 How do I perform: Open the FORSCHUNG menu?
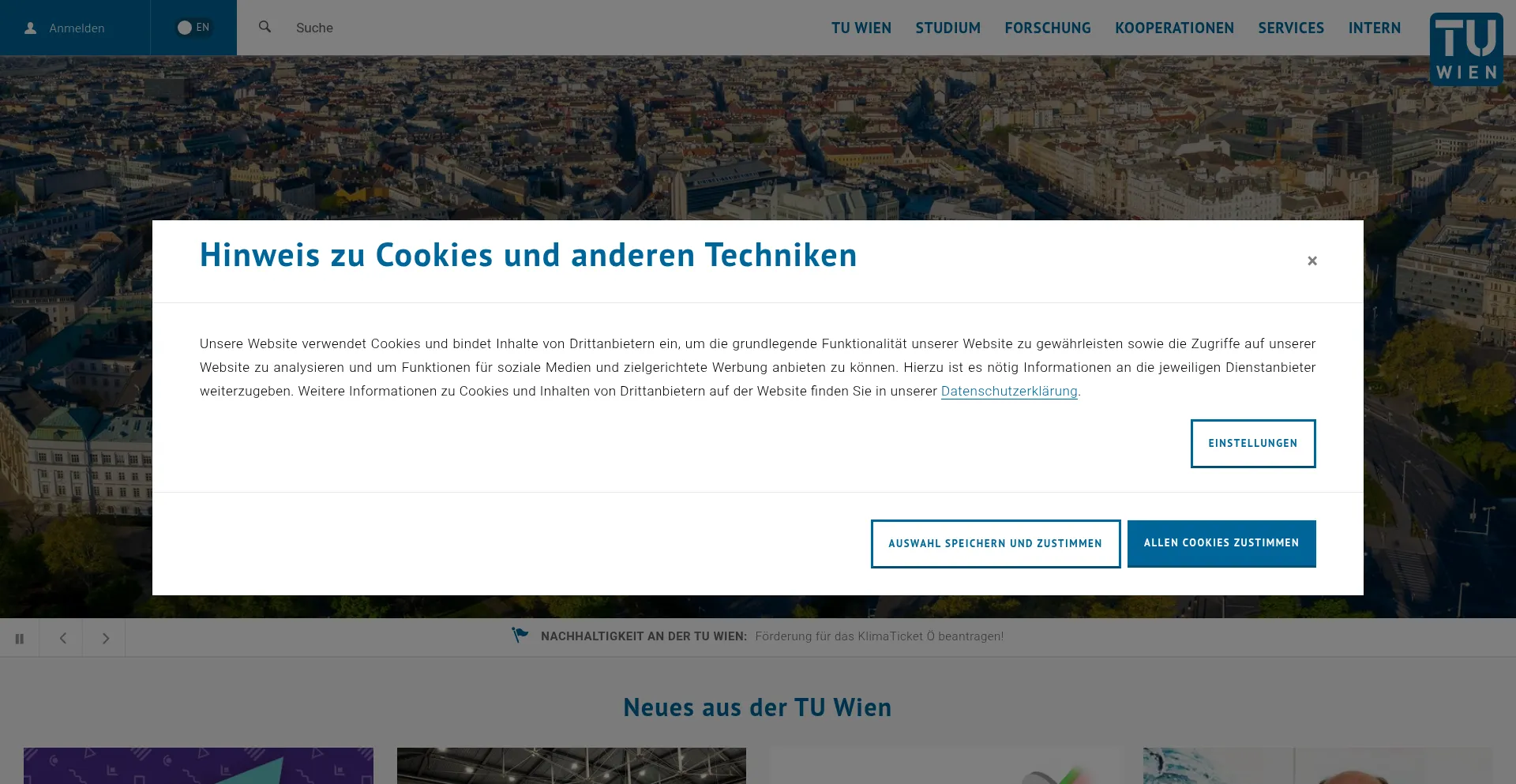coord(1048,28)
